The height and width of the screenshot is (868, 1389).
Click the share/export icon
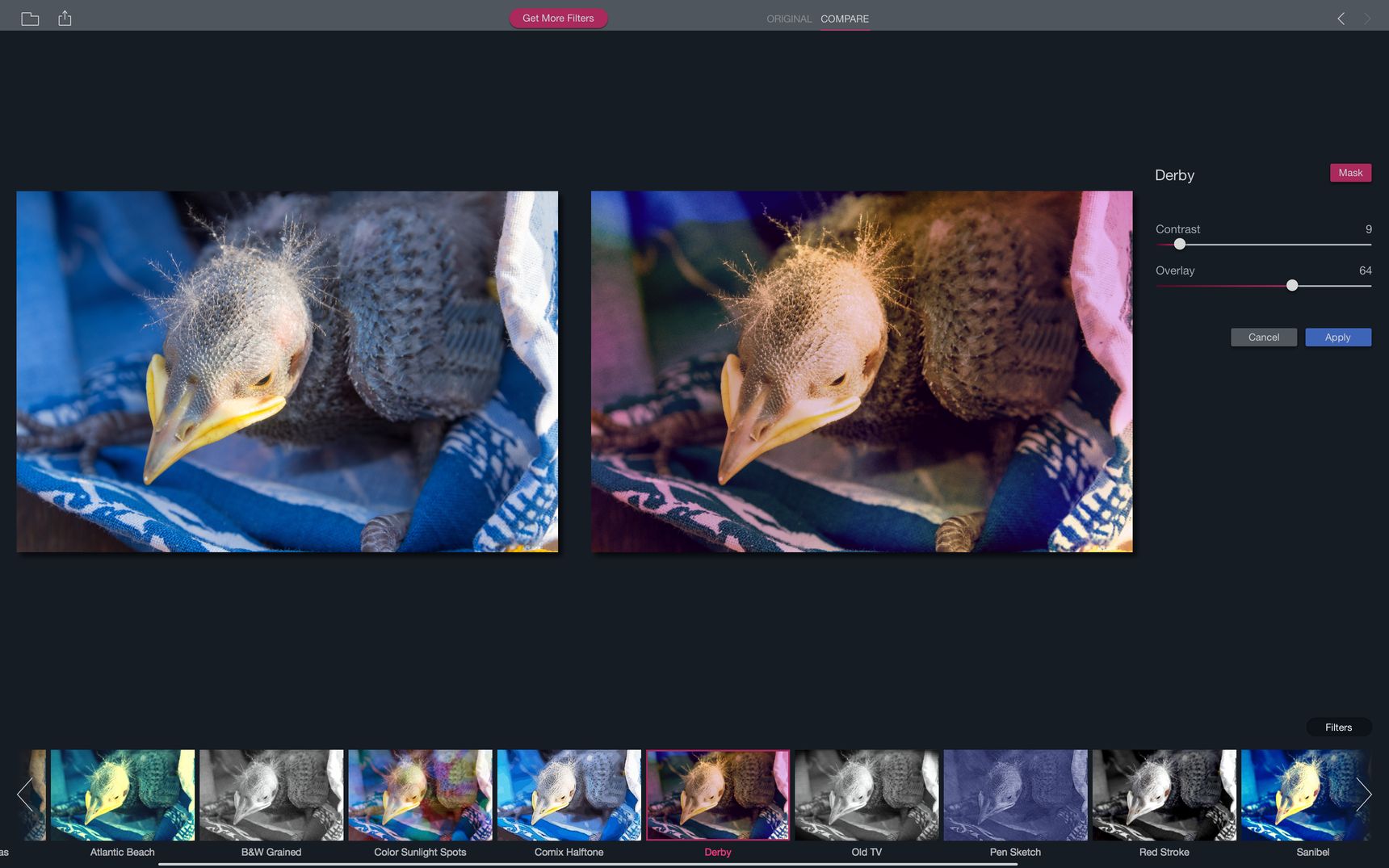pyautogui.click(x=65, y=18)
